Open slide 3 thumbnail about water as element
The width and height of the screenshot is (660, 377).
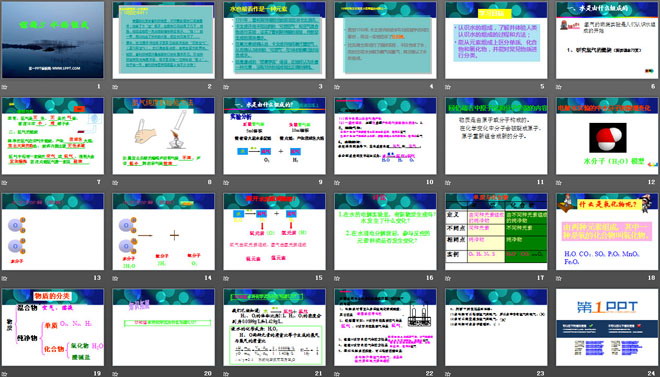(x=274, y=40)
